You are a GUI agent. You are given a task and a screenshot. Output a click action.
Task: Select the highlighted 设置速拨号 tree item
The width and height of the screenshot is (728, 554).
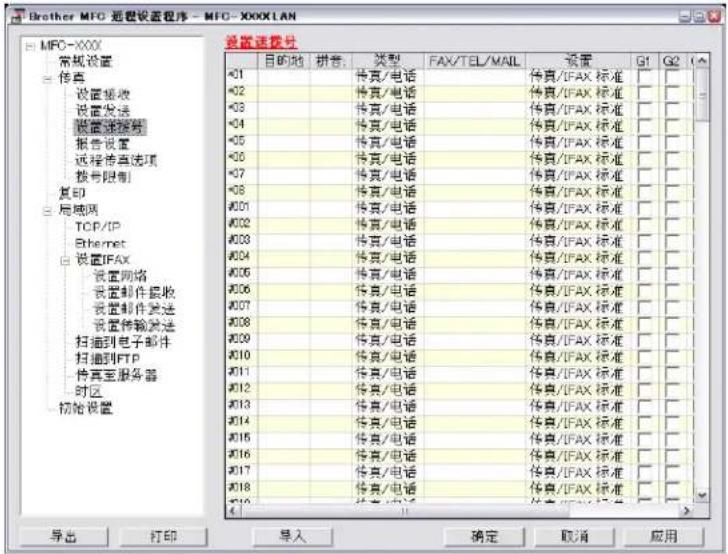click(x=110, y=127)
